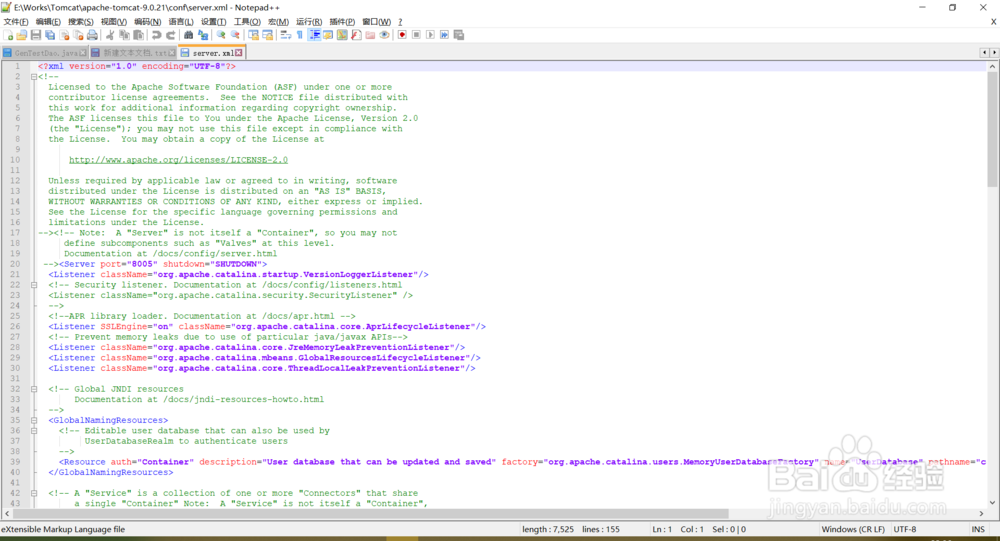Save the current file via toolbar

(x=36, y=35)
